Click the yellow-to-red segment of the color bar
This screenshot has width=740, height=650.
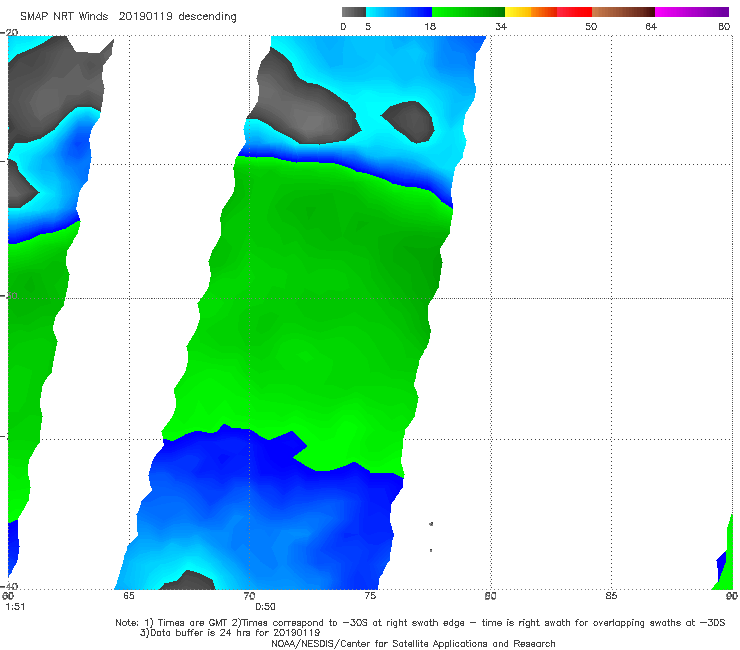tap(548, 12)
